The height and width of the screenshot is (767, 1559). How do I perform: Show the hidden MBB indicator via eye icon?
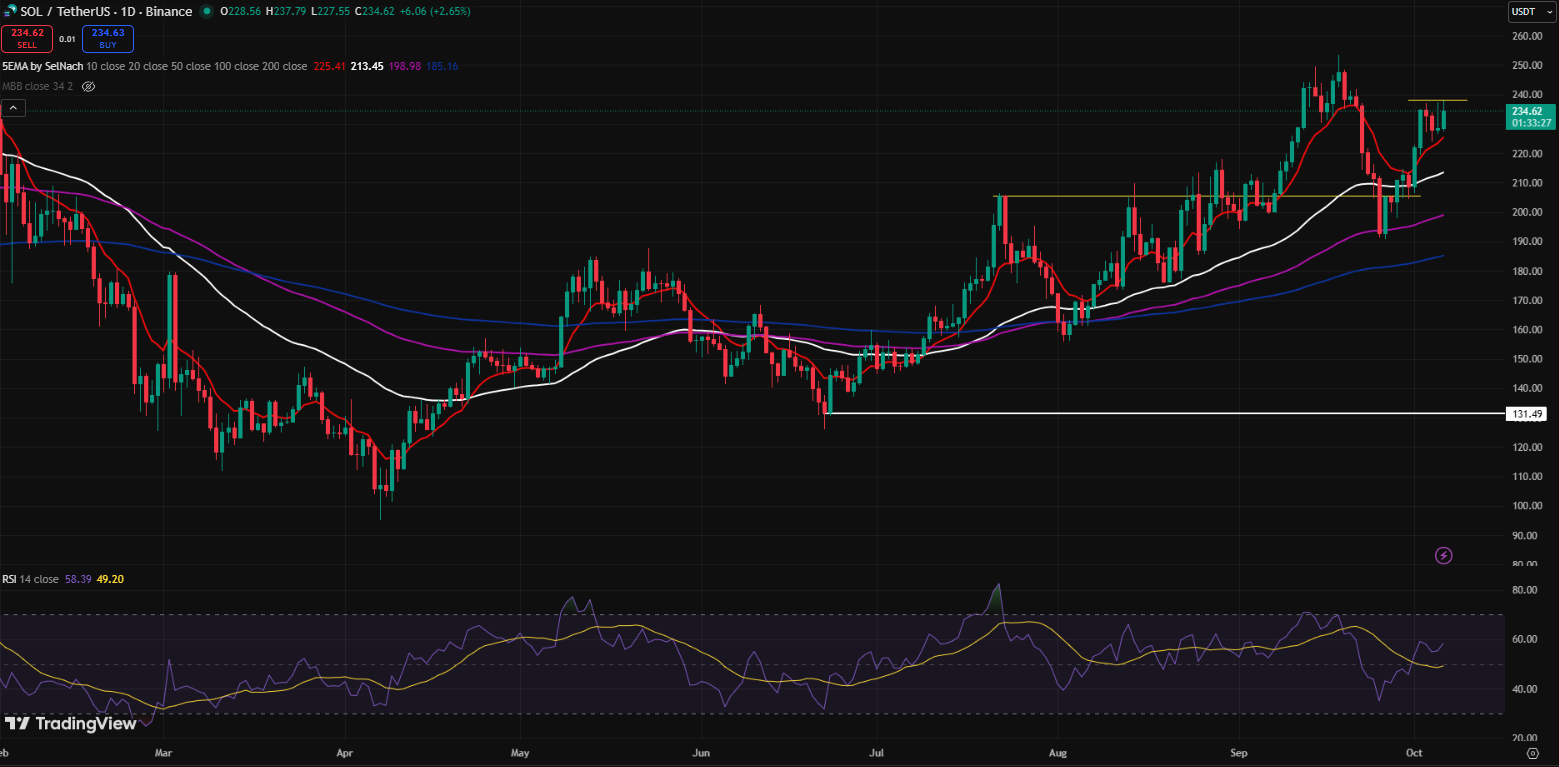coord(88,87)
